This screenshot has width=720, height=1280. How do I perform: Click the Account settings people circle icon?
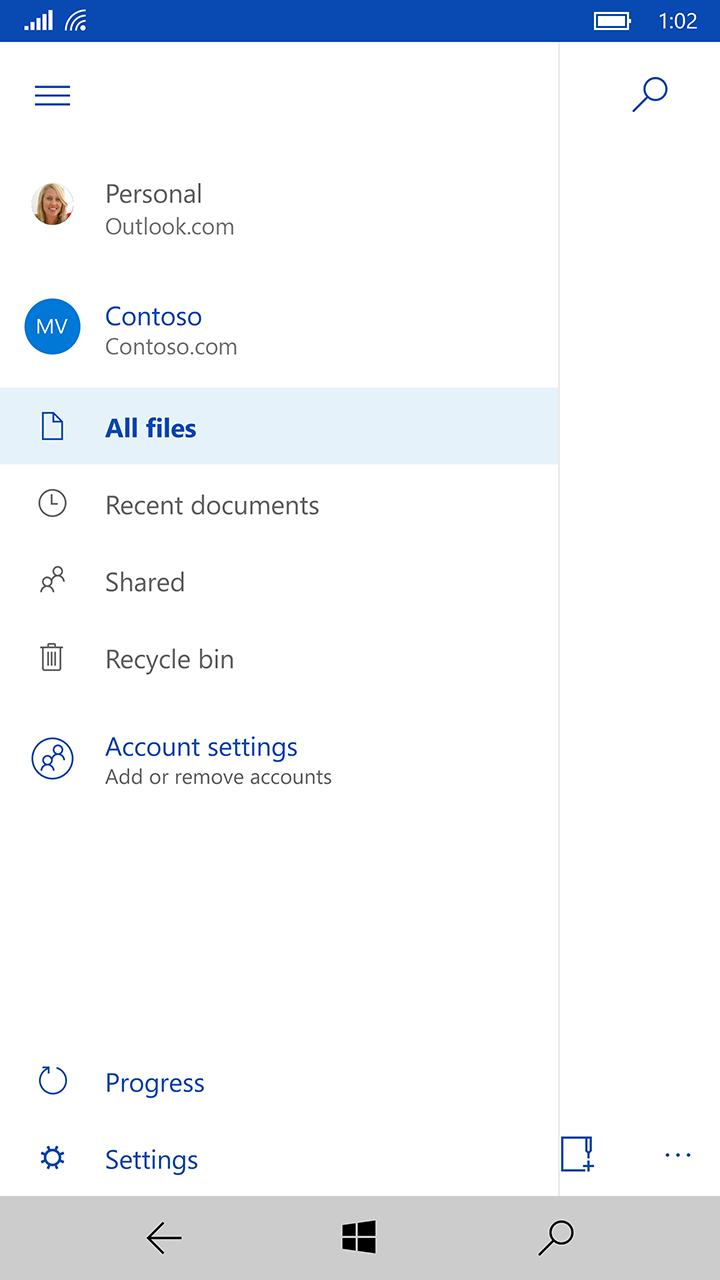(x=52, y=759)
